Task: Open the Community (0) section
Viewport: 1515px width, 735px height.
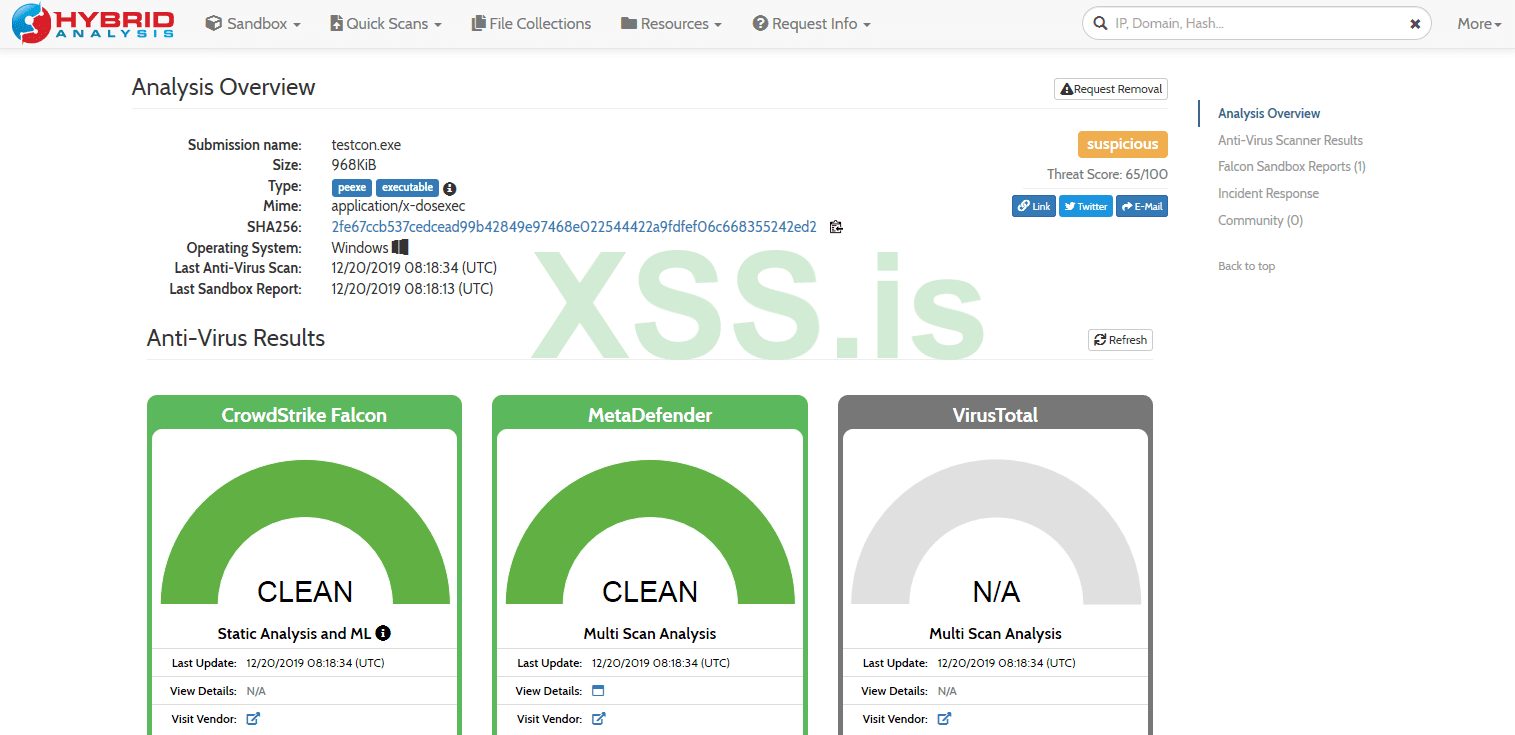Action: click(x=1260, y=221)
